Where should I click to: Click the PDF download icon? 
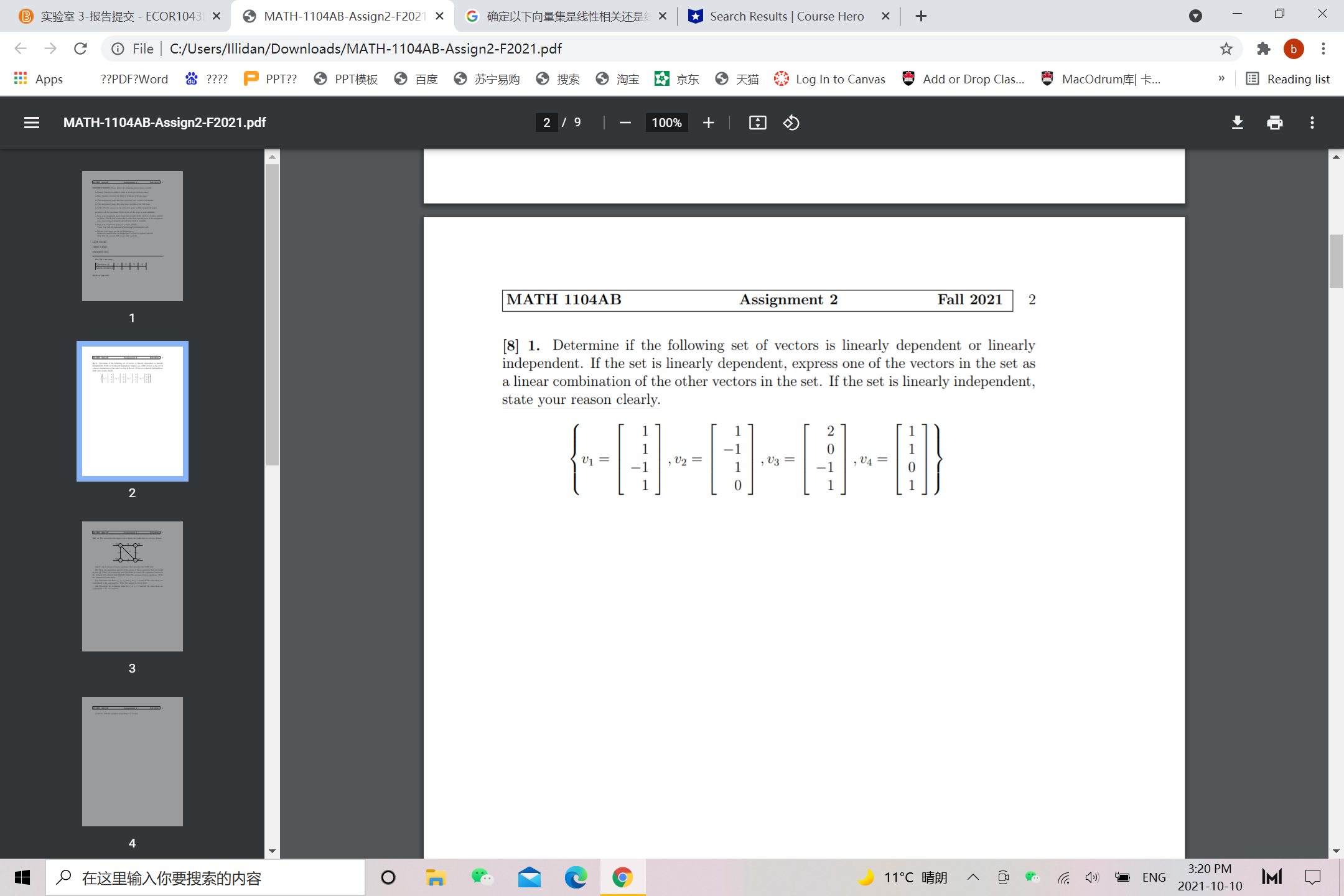(x=1237, y=123)
